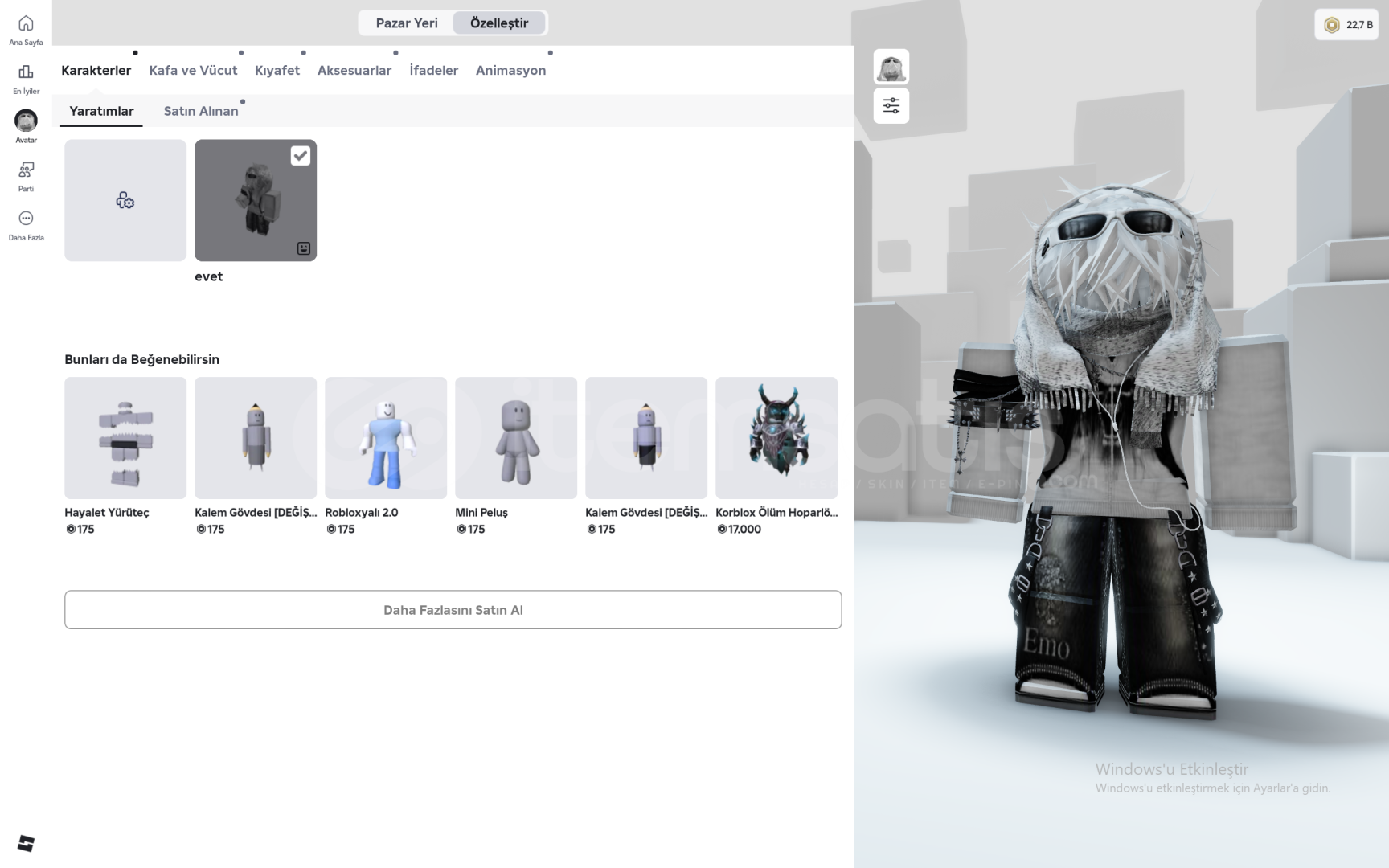This screenshot has height=868, width=1389.
Task: Click the Hayalet Yürüteç item name
Action: [107, 513]
